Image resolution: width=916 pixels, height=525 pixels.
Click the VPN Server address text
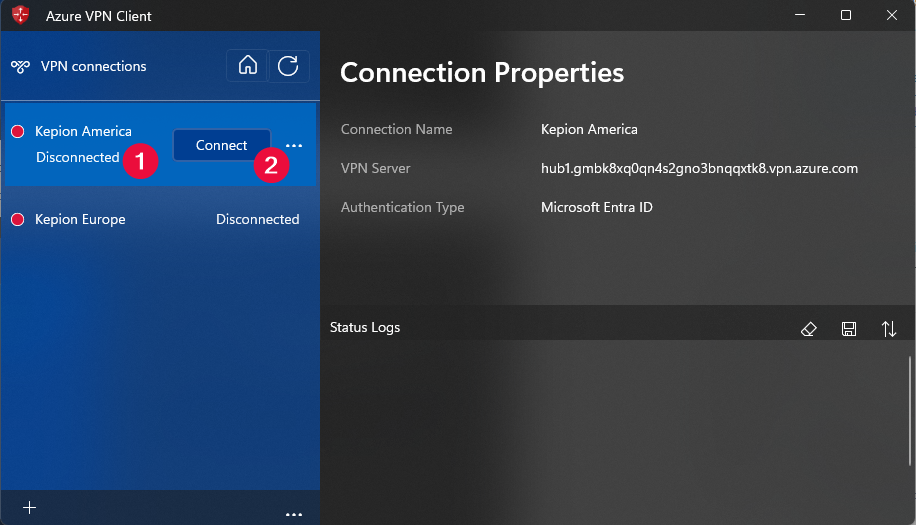pyautogui.click(x=699, y=168)
